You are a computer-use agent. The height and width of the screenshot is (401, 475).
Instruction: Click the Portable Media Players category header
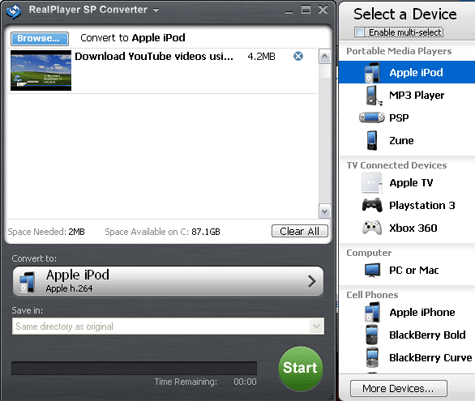pos(399,51)
